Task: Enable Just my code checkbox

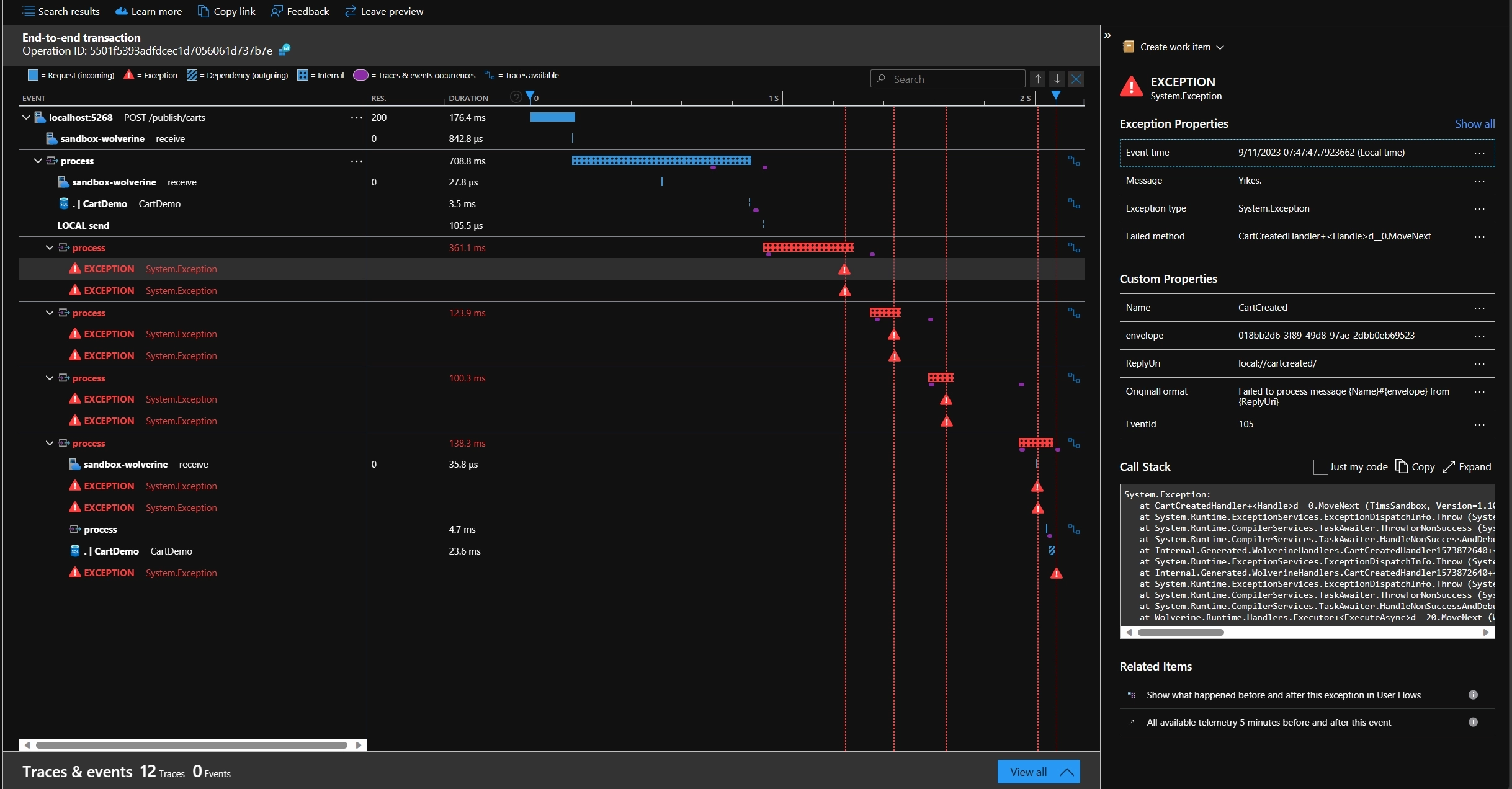Action: coord(1320,466)
